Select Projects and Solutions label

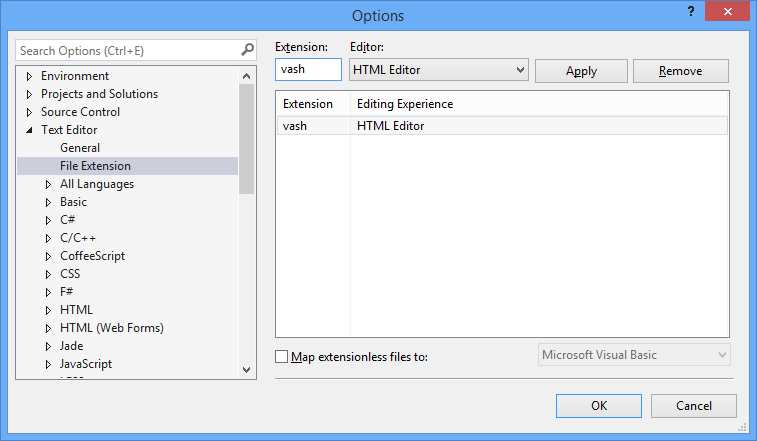click(x=99, y=94)
